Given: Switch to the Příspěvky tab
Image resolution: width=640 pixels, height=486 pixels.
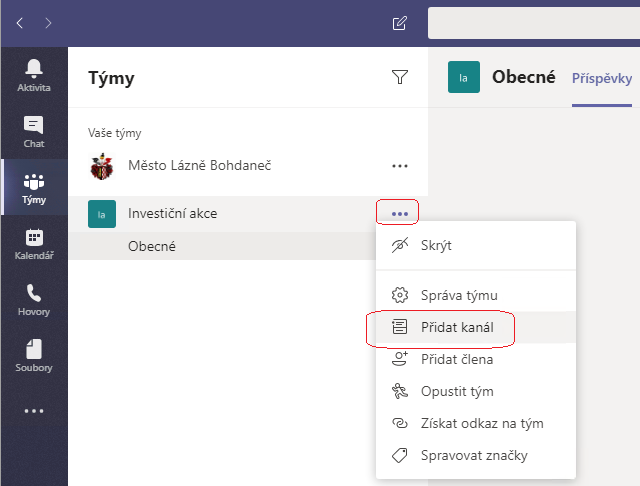Looking at the screenshot, I should click(x=602, y=78).
